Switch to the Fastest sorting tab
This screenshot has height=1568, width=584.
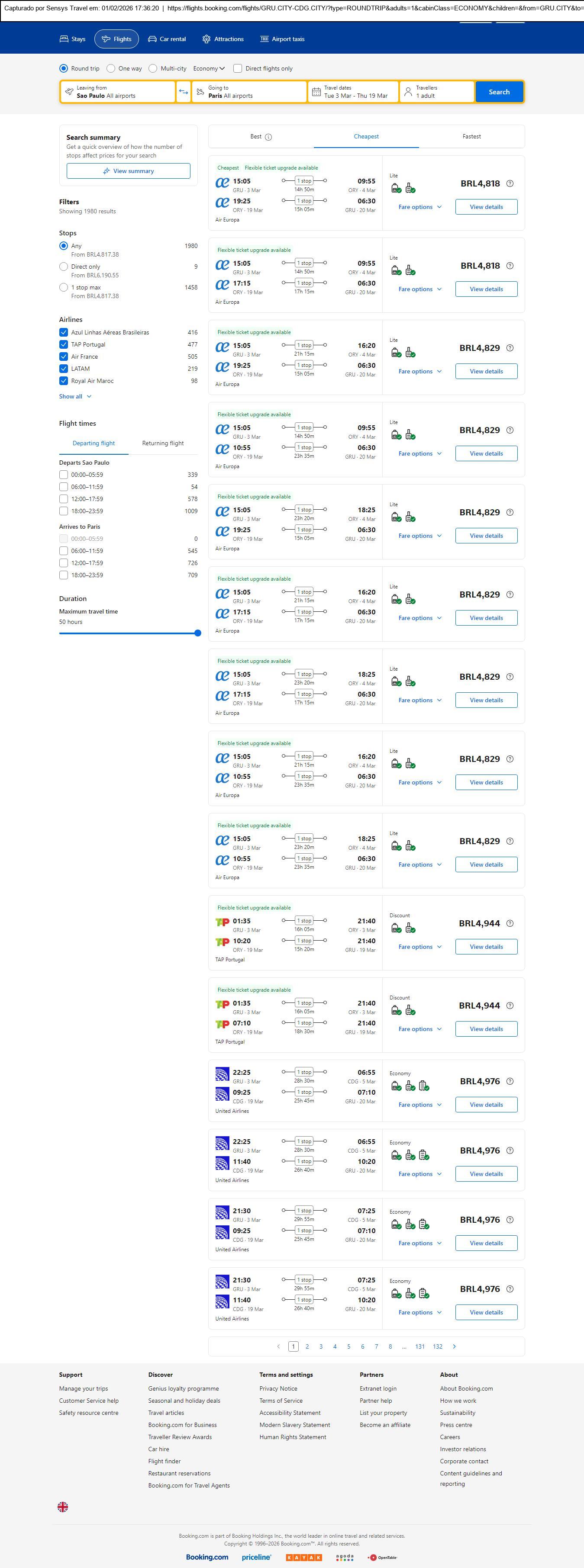click(x=471, y=137)
